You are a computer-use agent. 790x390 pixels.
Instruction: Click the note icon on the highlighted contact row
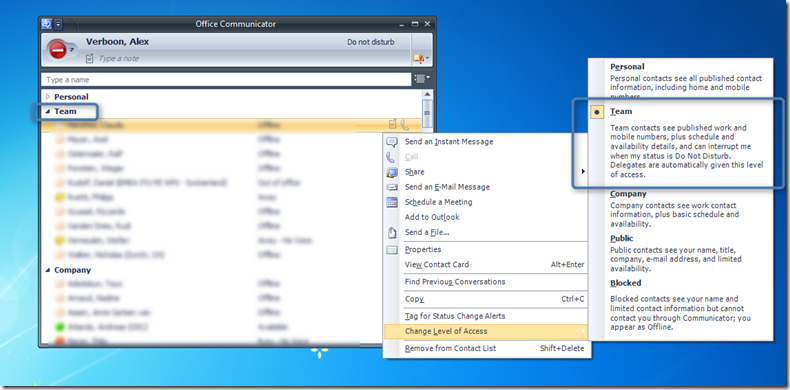pyautogui.click(x=393, y=124)
